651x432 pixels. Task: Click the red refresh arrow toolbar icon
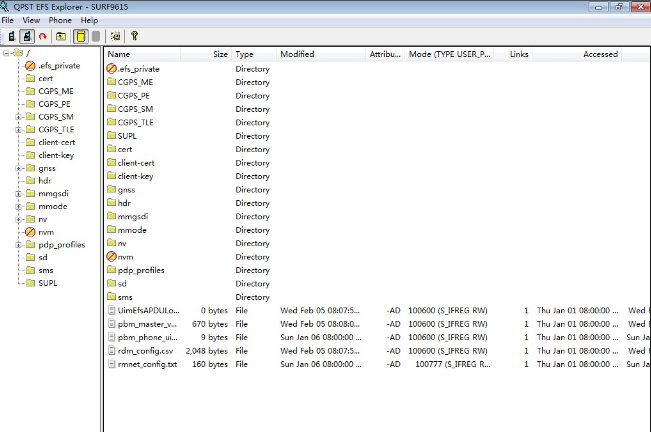click(43, 36)
